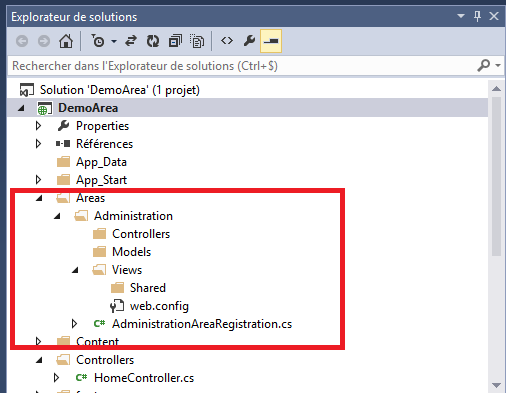The image size is (506, 393).
Task: Click the Models folder icon
Action: [99, 252]
